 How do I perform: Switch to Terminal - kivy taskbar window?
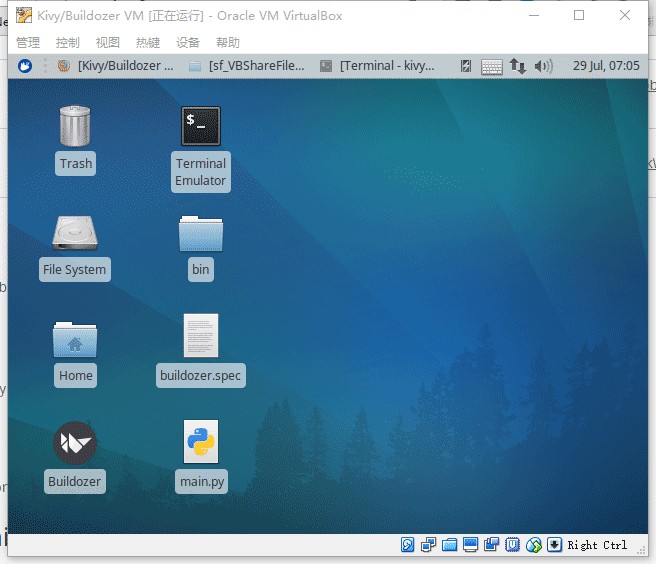click(x=377, y=66)
